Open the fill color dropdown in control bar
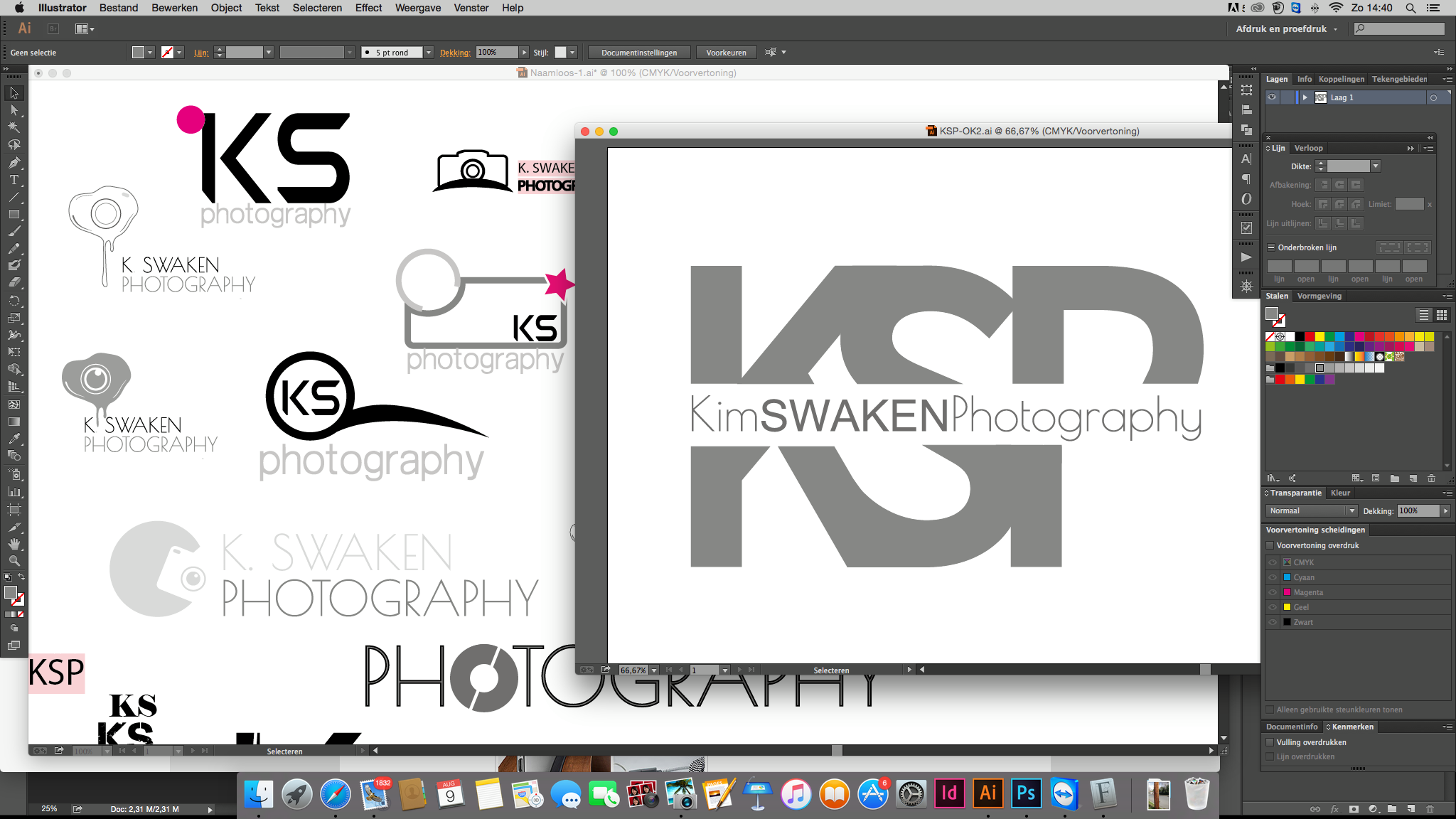Image resolution: width=1456 pixels, height=819 pixels. (x=150, y=53)
